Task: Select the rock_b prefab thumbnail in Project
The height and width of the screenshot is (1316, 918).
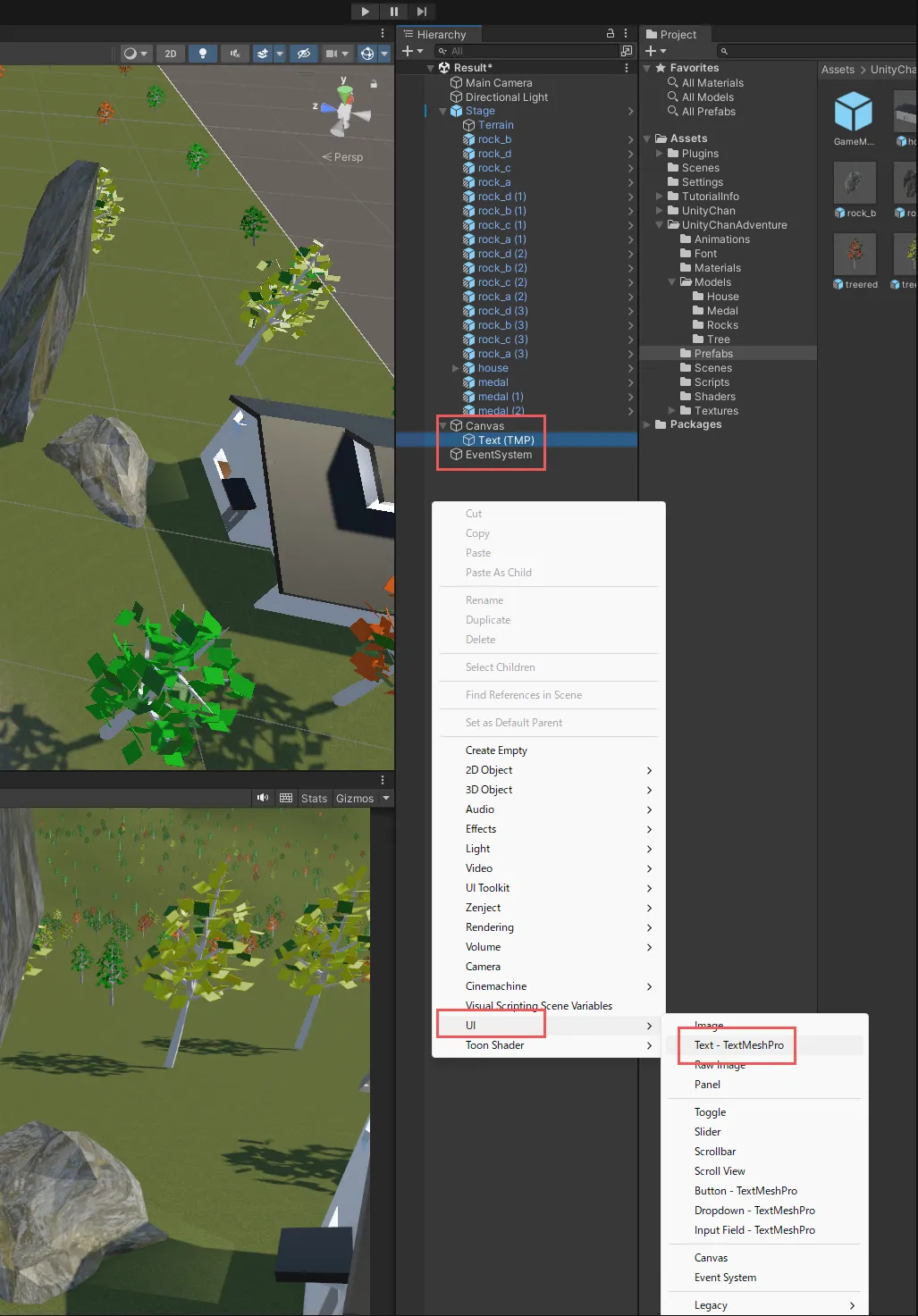Action: 855,184
